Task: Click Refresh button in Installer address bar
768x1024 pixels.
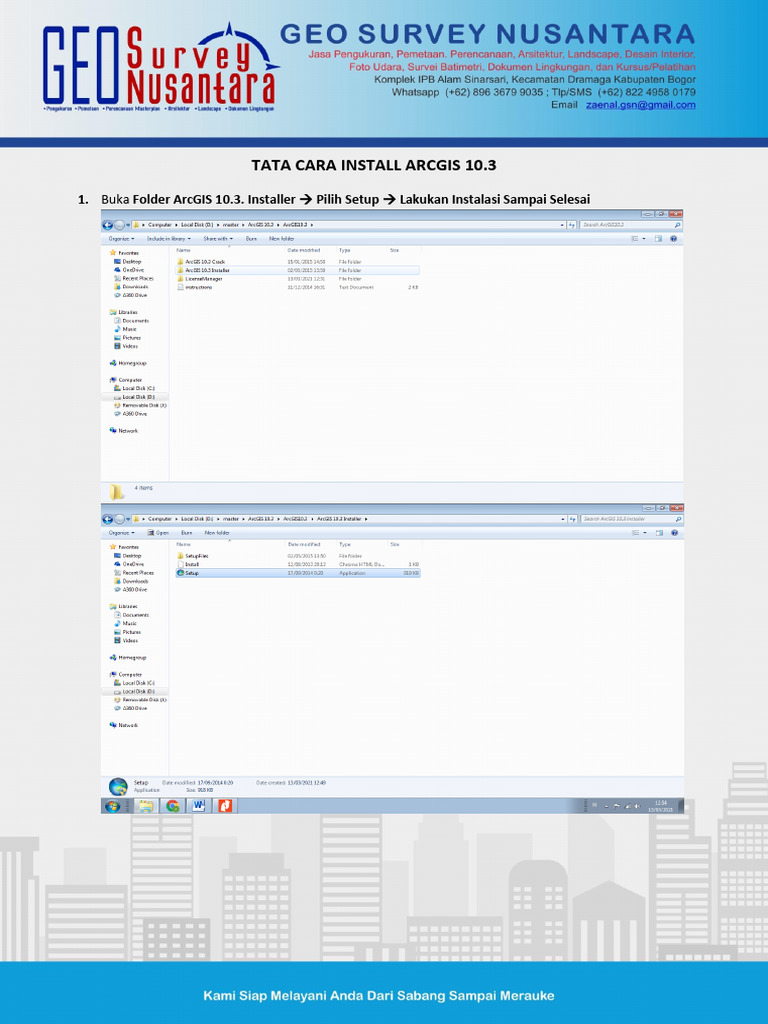Action: click(x=572, y=519)
